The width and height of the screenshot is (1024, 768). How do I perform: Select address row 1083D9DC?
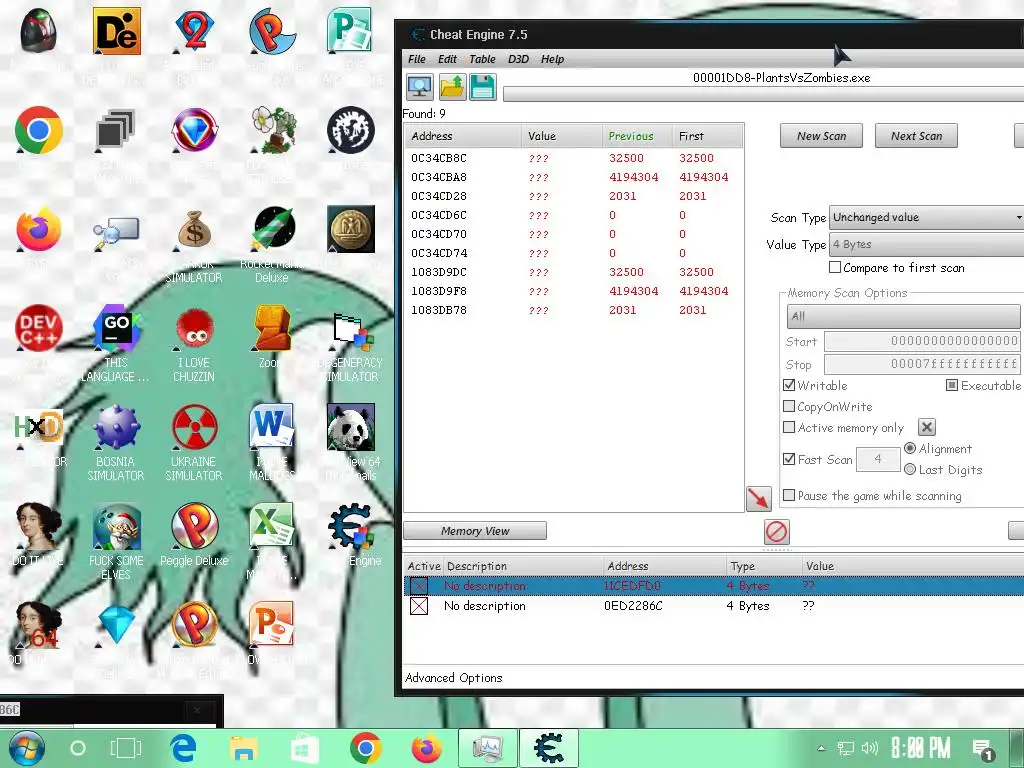[x=573, y=272]
